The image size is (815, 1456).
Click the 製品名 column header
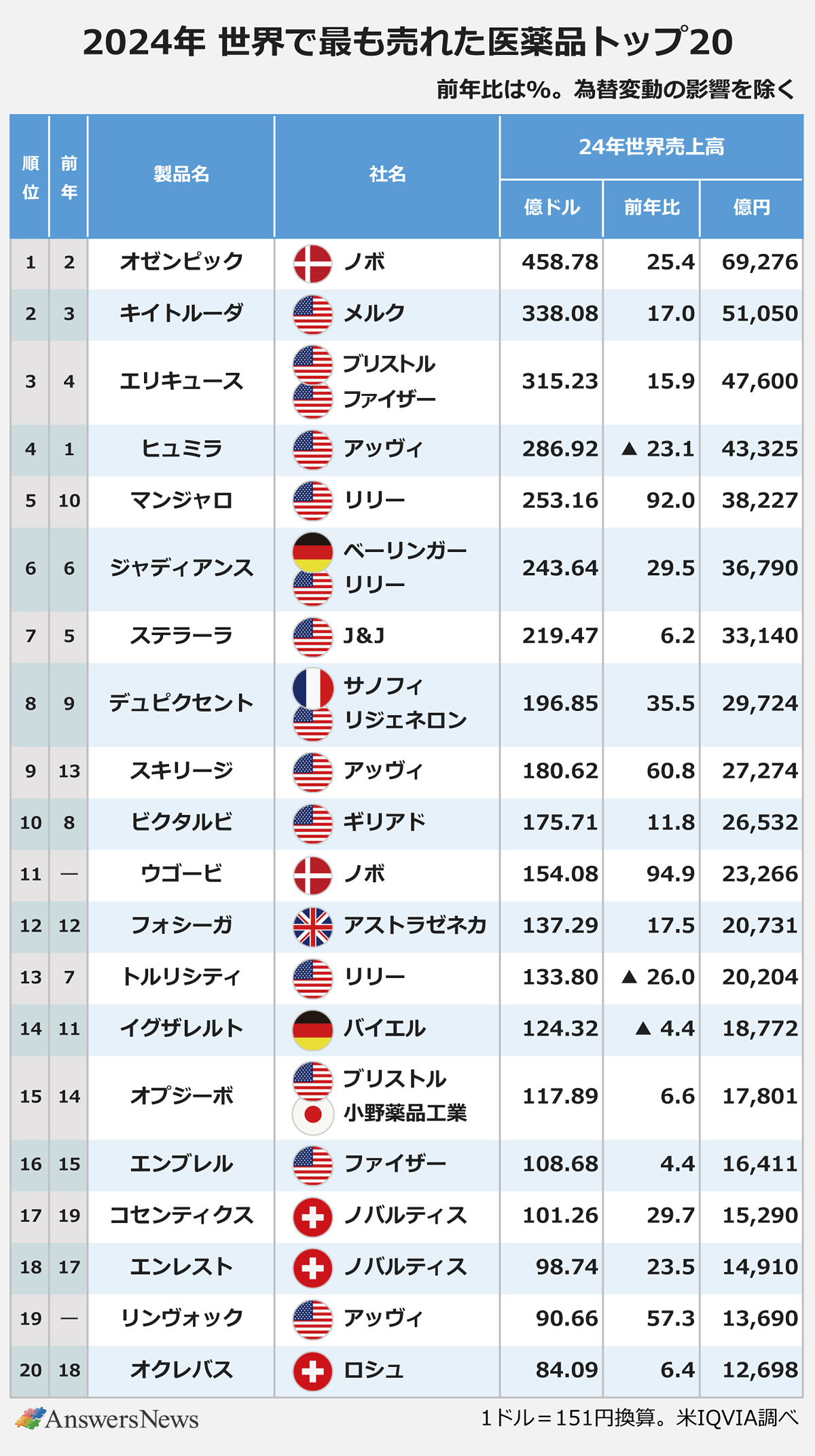click(181, 175)
